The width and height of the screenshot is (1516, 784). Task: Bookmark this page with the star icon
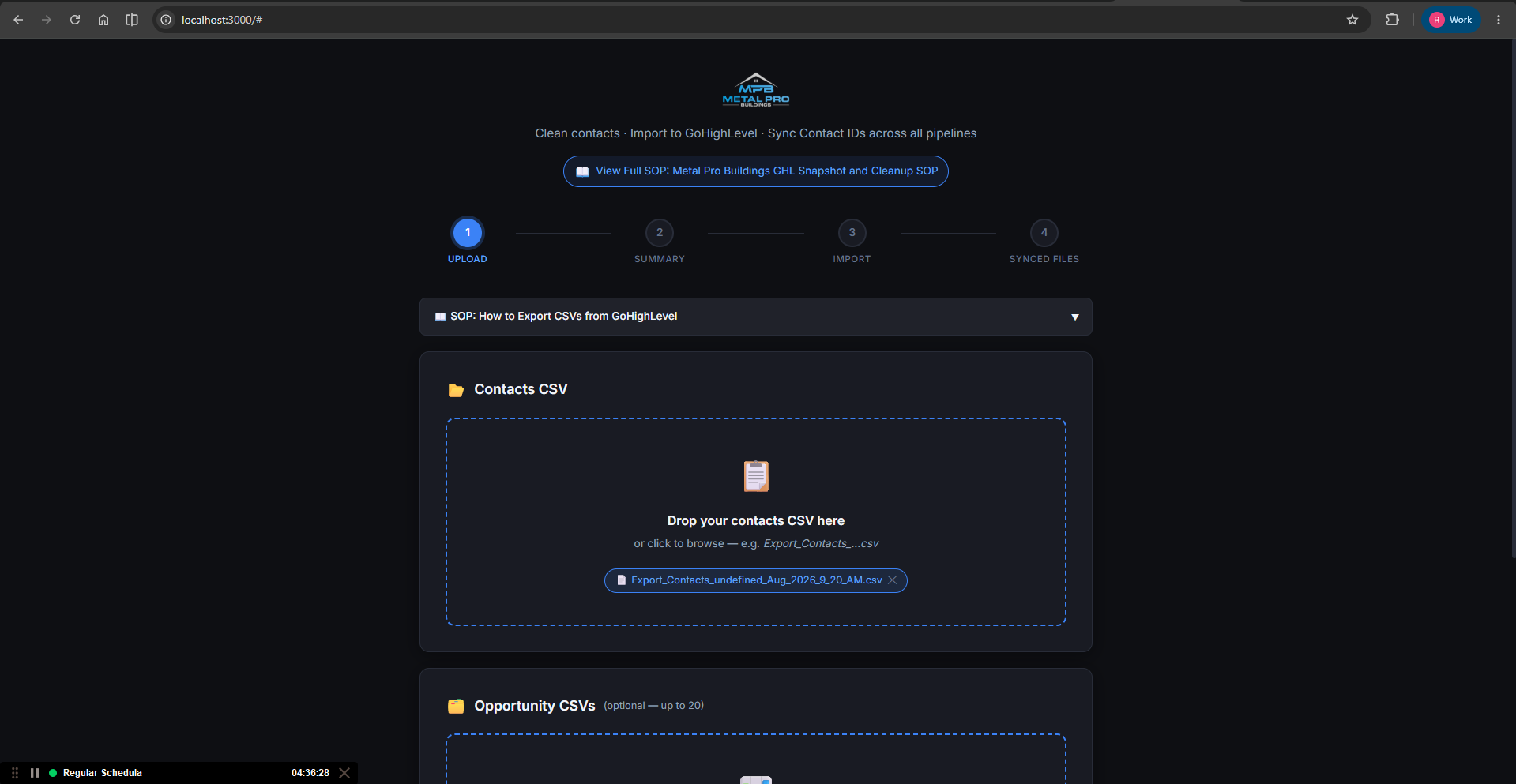pyautogui.click(x=1352, y=20)
